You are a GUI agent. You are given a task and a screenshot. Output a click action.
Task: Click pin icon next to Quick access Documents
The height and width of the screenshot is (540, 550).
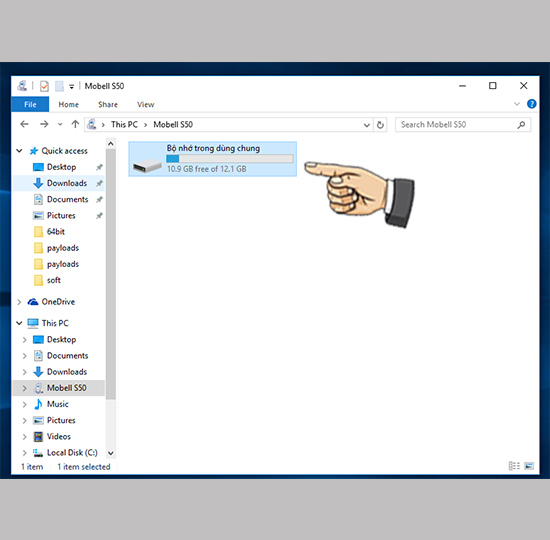[99, 200]
